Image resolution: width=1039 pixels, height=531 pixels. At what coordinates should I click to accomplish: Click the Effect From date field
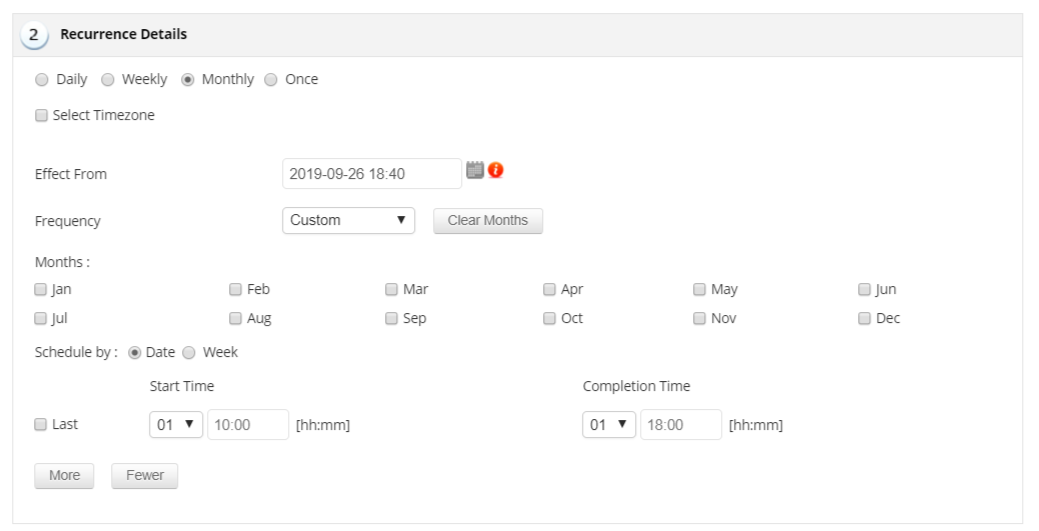point(371,174)
